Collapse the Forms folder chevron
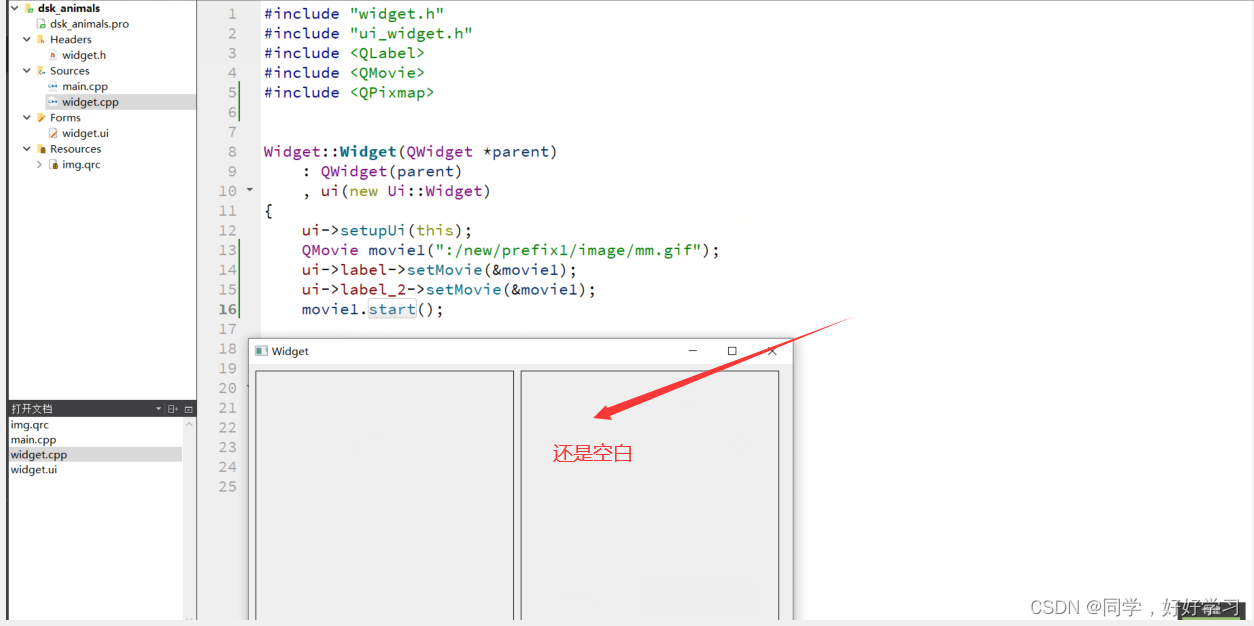The width and height of the screenshot is (1254, 626). click(27, 117)
